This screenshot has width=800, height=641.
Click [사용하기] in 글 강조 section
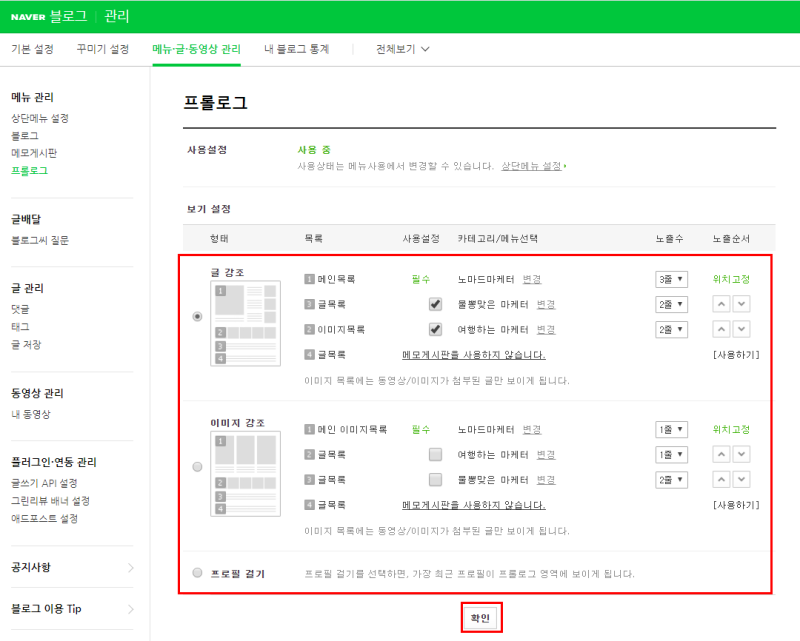point(736,354)
